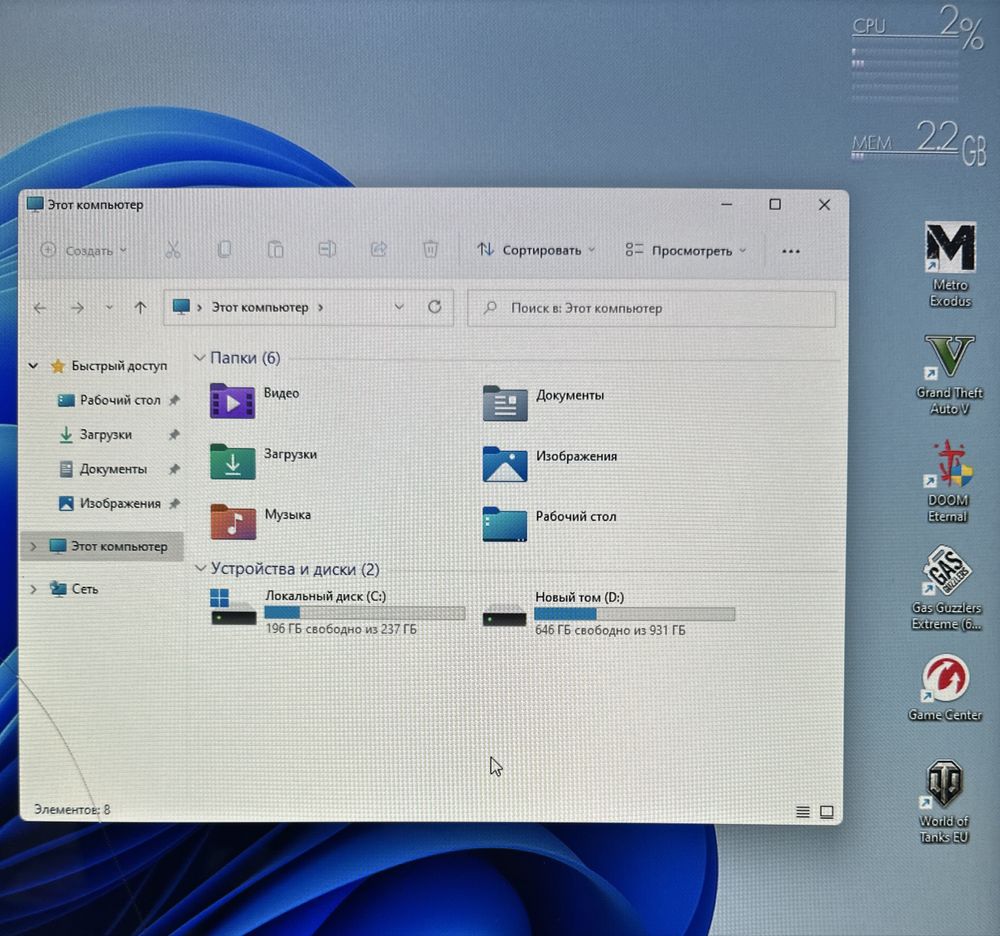The height and width of the screenshot is (936, 1000).
Task: Click the Rename icon in toolbar
Action: [327, 249]
